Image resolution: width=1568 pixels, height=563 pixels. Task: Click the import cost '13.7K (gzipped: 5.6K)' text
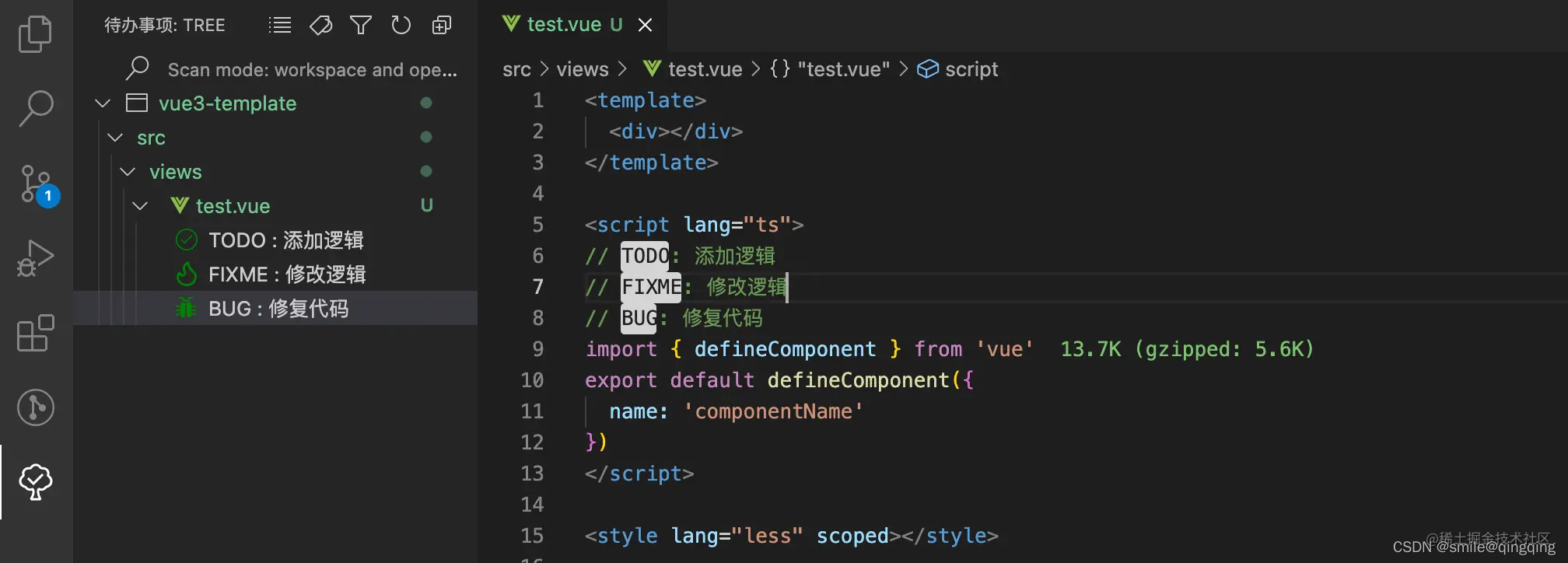click(1187, 349)
